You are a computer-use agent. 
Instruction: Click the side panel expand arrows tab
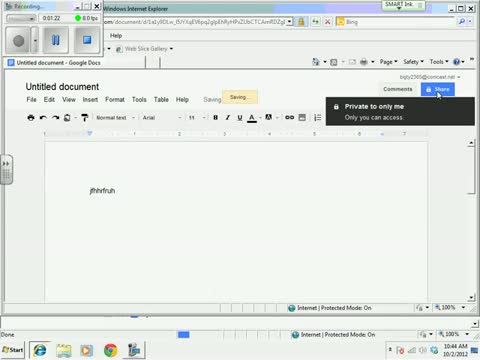point(6,169)
